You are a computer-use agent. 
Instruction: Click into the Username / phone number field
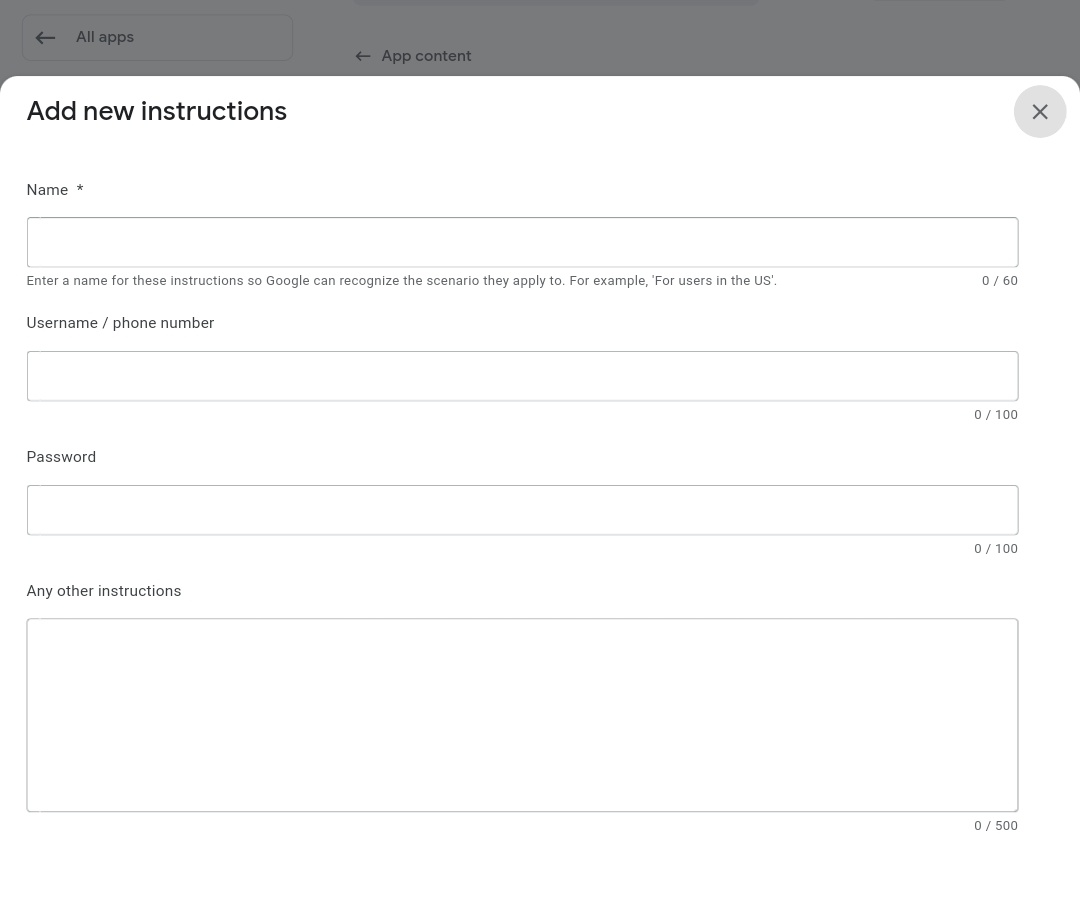pos(521,376)
